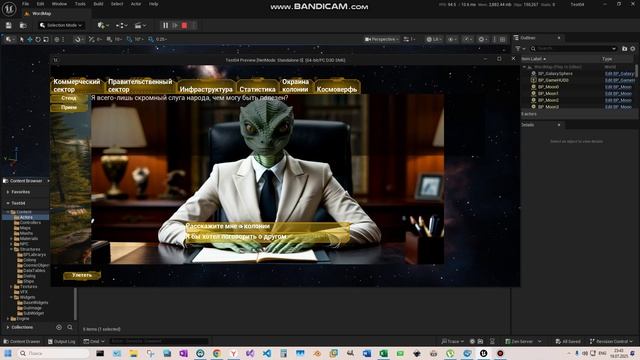Select the viewport select-objects arrow tool
The height and width of the screenshot is (360, 640).
click(x=22, y=40)
